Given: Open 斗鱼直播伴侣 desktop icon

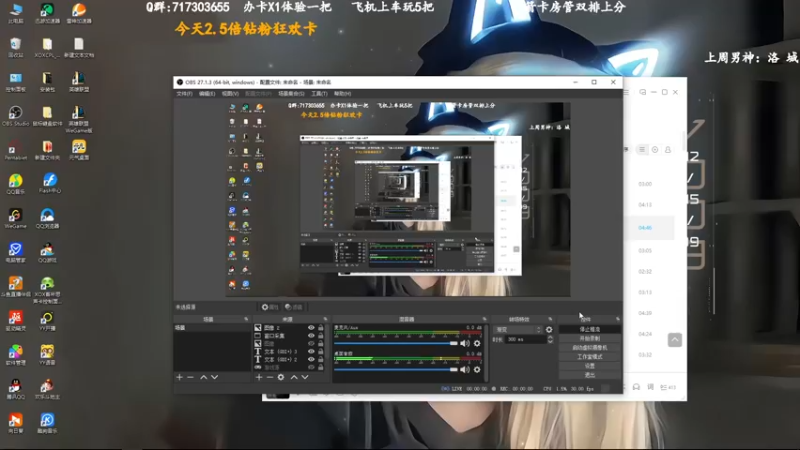Looking at the screenshot, I should point(15,287).
